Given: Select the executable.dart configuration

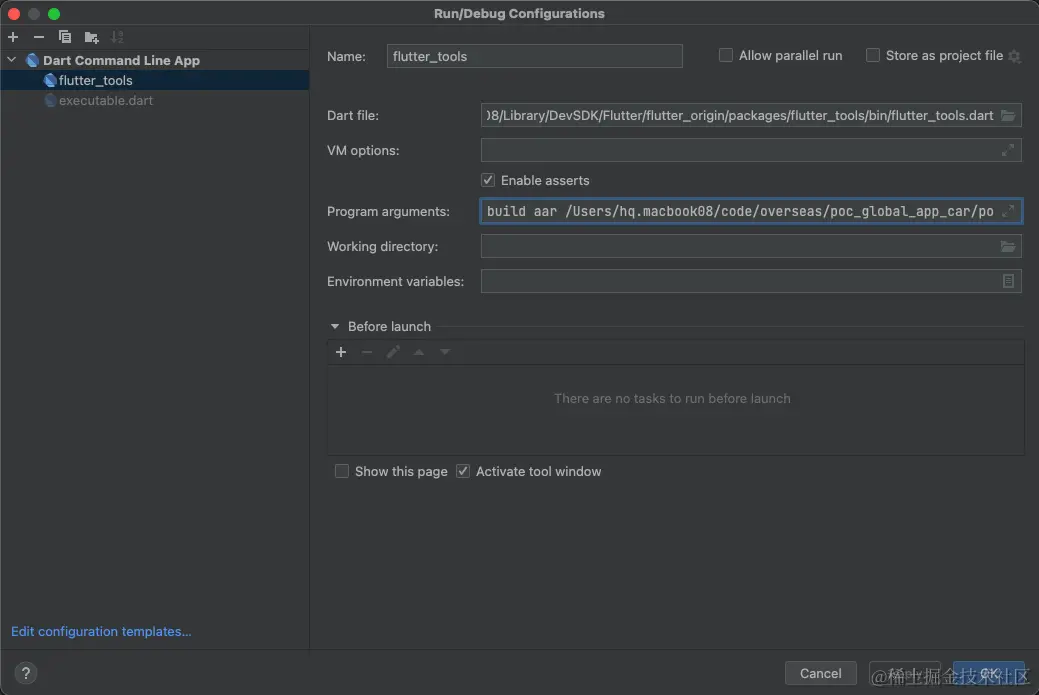Looking at the screenshot, I should (x=105, y=100).
